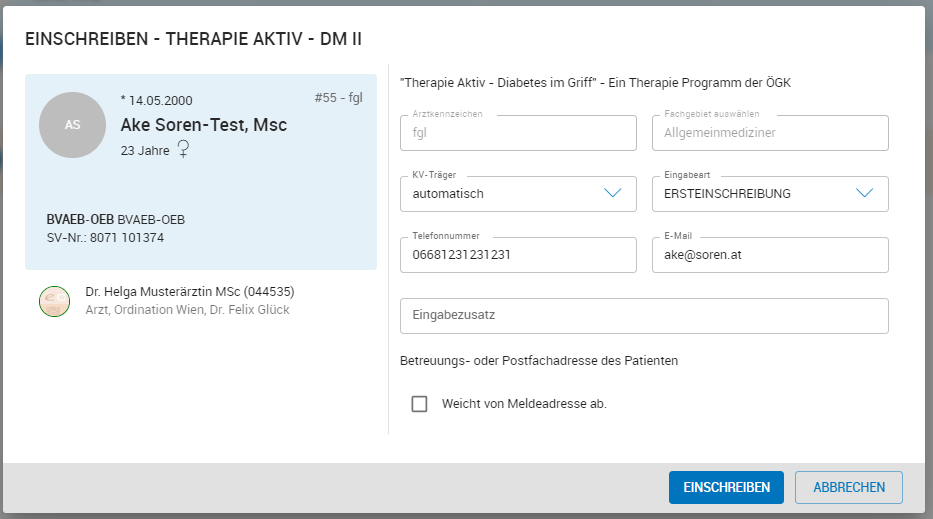This screenshot has width=933, height=519.
Task: Select patient name 'Ake Soren-Test, Msc'
Action: click(x=203, y=125)
